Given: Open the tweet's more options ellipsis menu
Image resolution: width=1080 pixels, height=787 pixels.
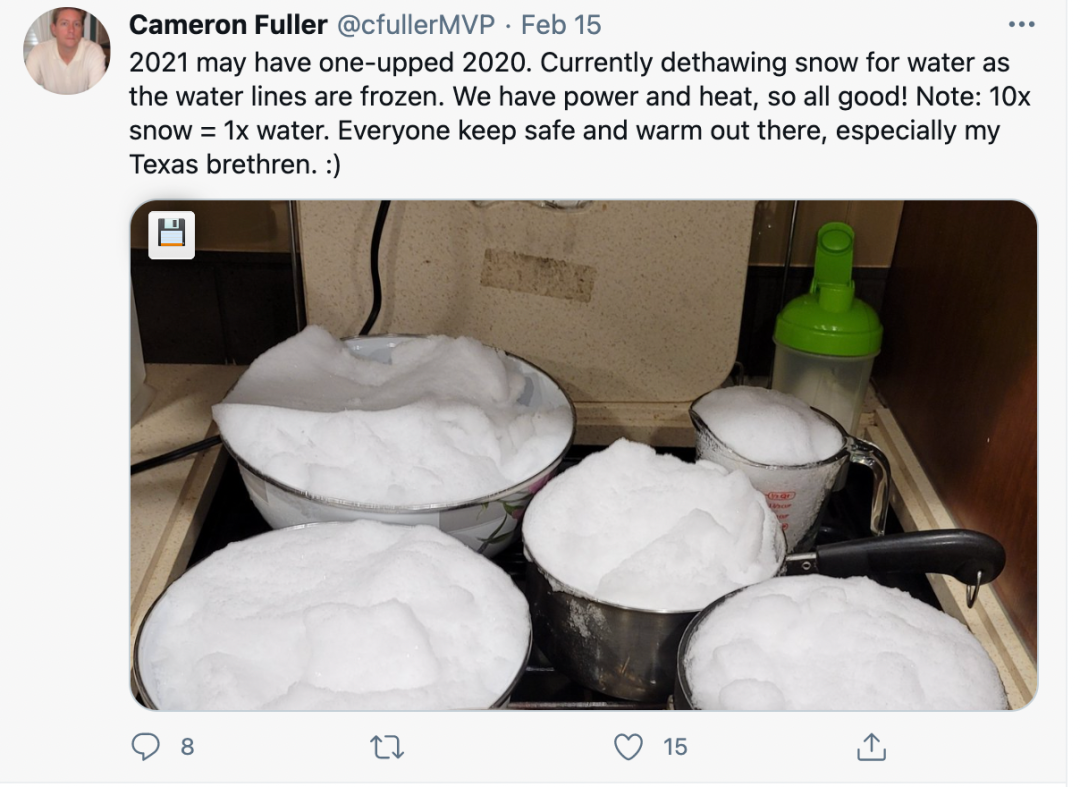Looking at the screenshot, I should (1021, 25).
